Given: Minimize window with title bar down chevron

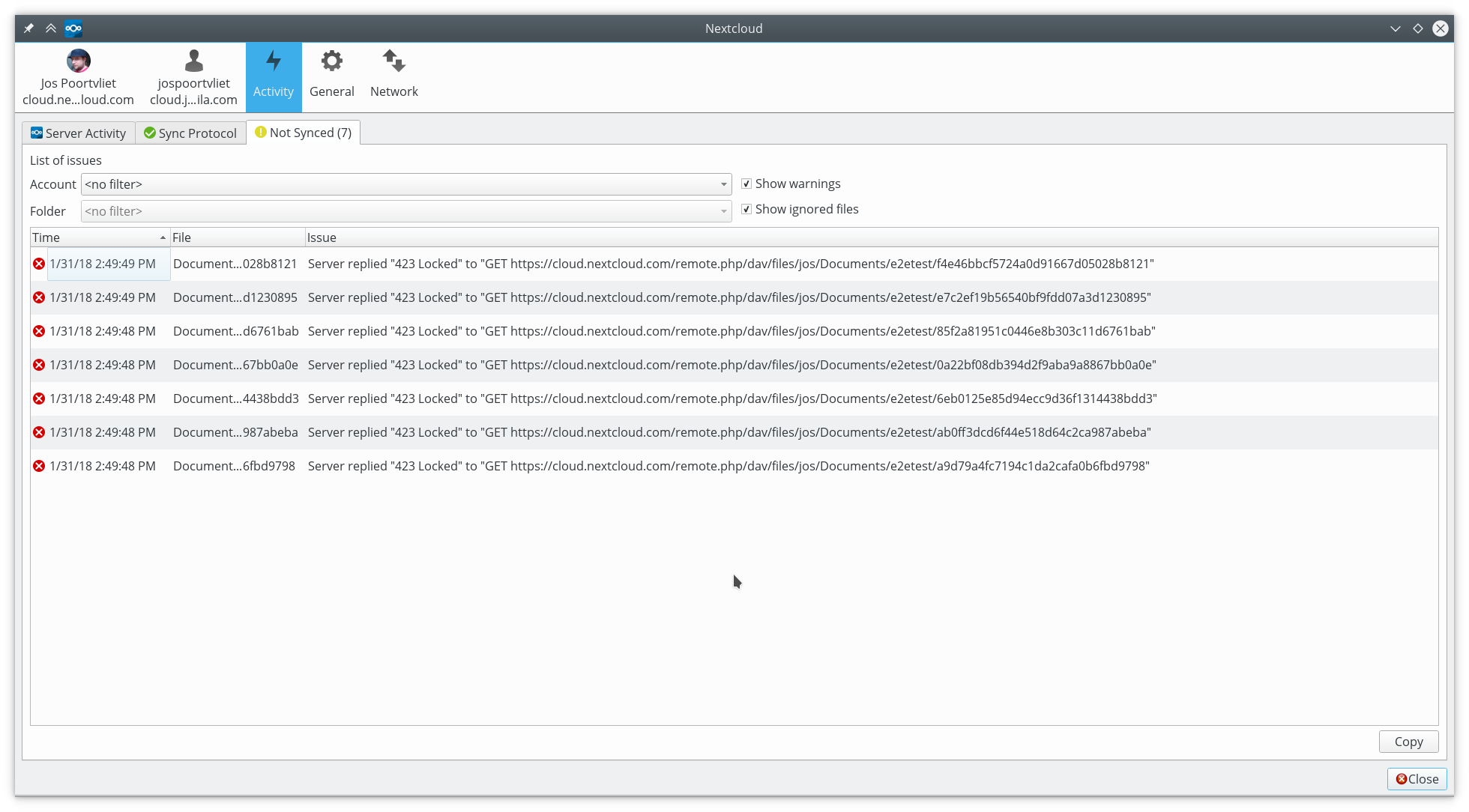Looking at the screenshot, I should [x=1396, y=28].
